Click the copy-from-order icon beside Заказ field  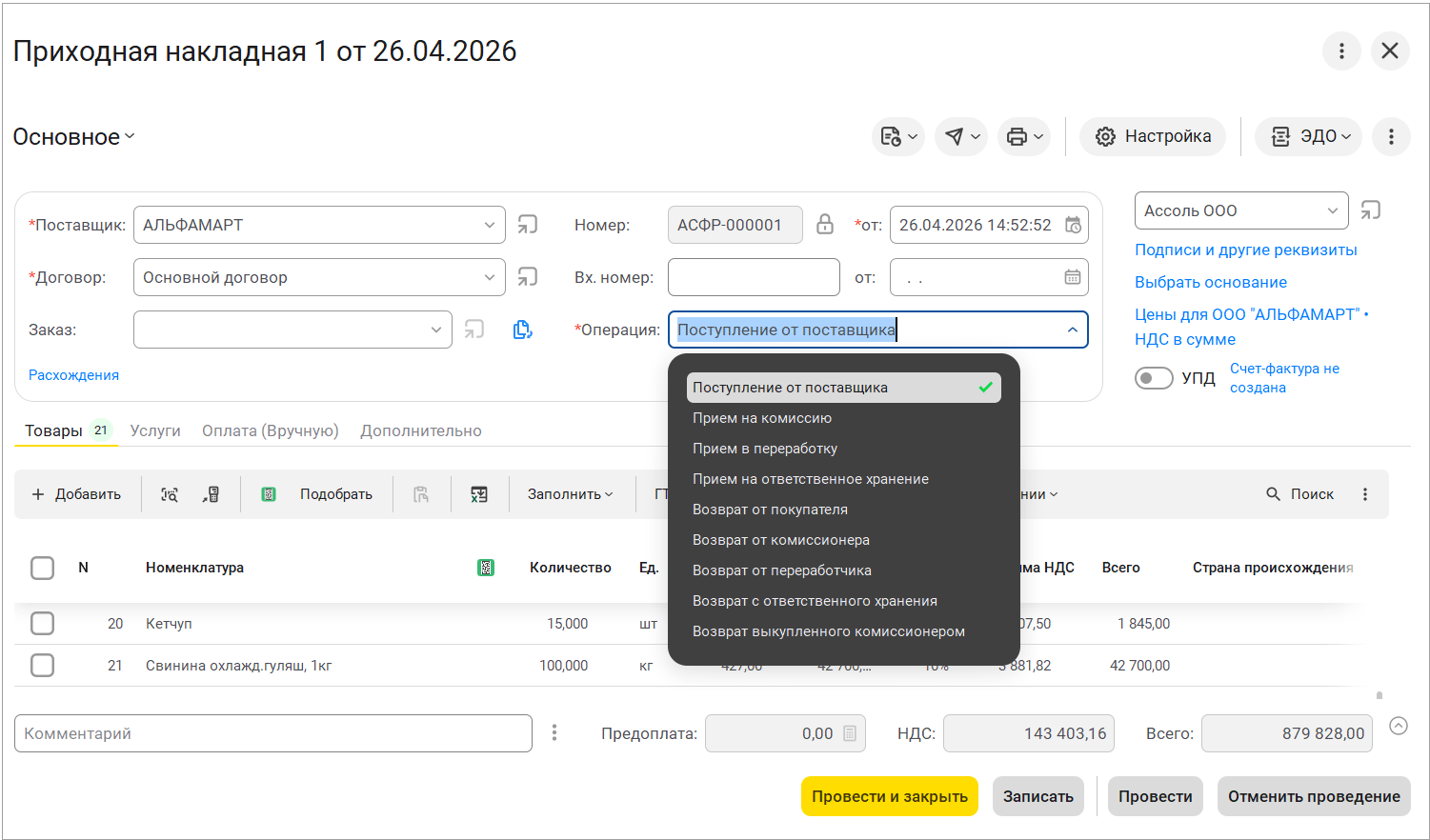(522, 330)
